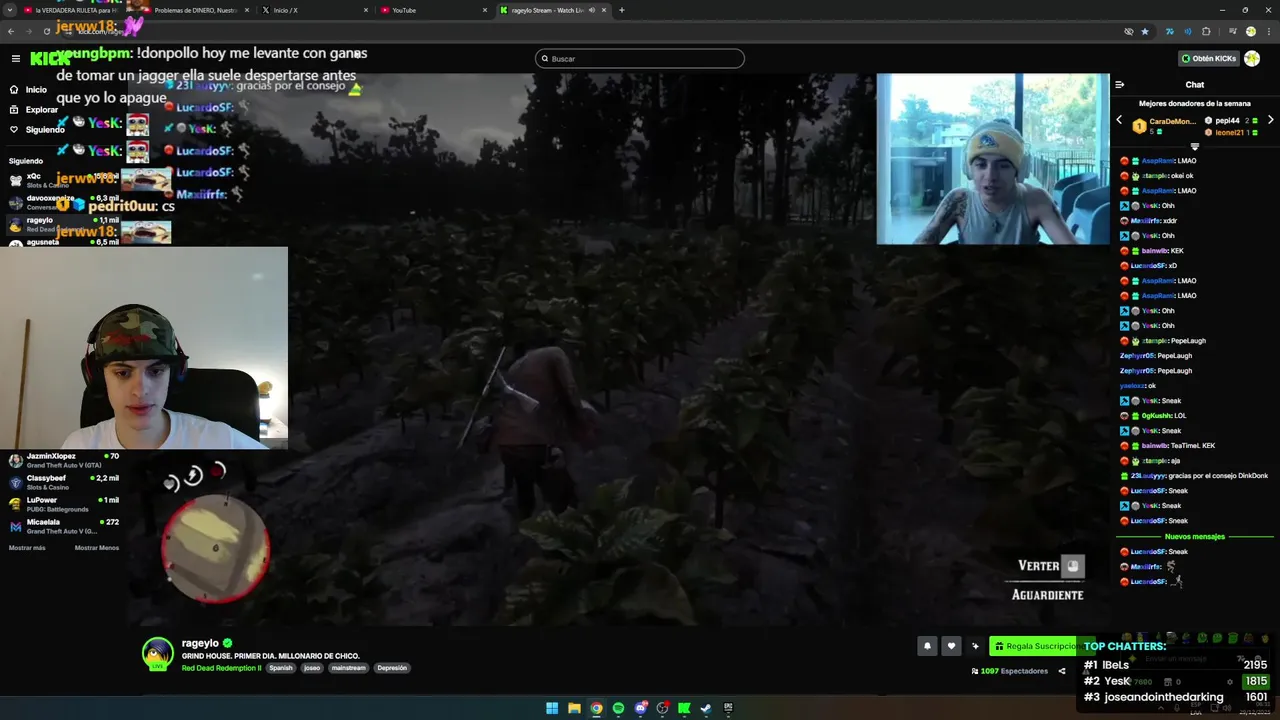Open Red Dead Redemption II category link

(221, 668)
